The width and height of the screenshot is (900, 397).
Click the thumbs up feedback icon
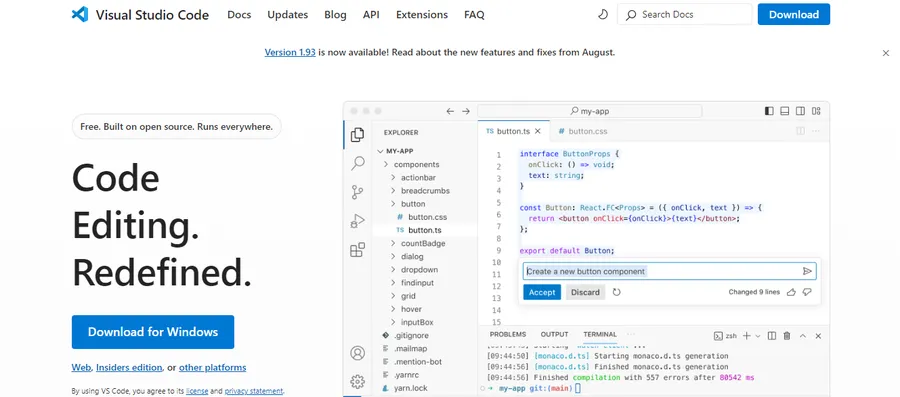coord(792,293)
